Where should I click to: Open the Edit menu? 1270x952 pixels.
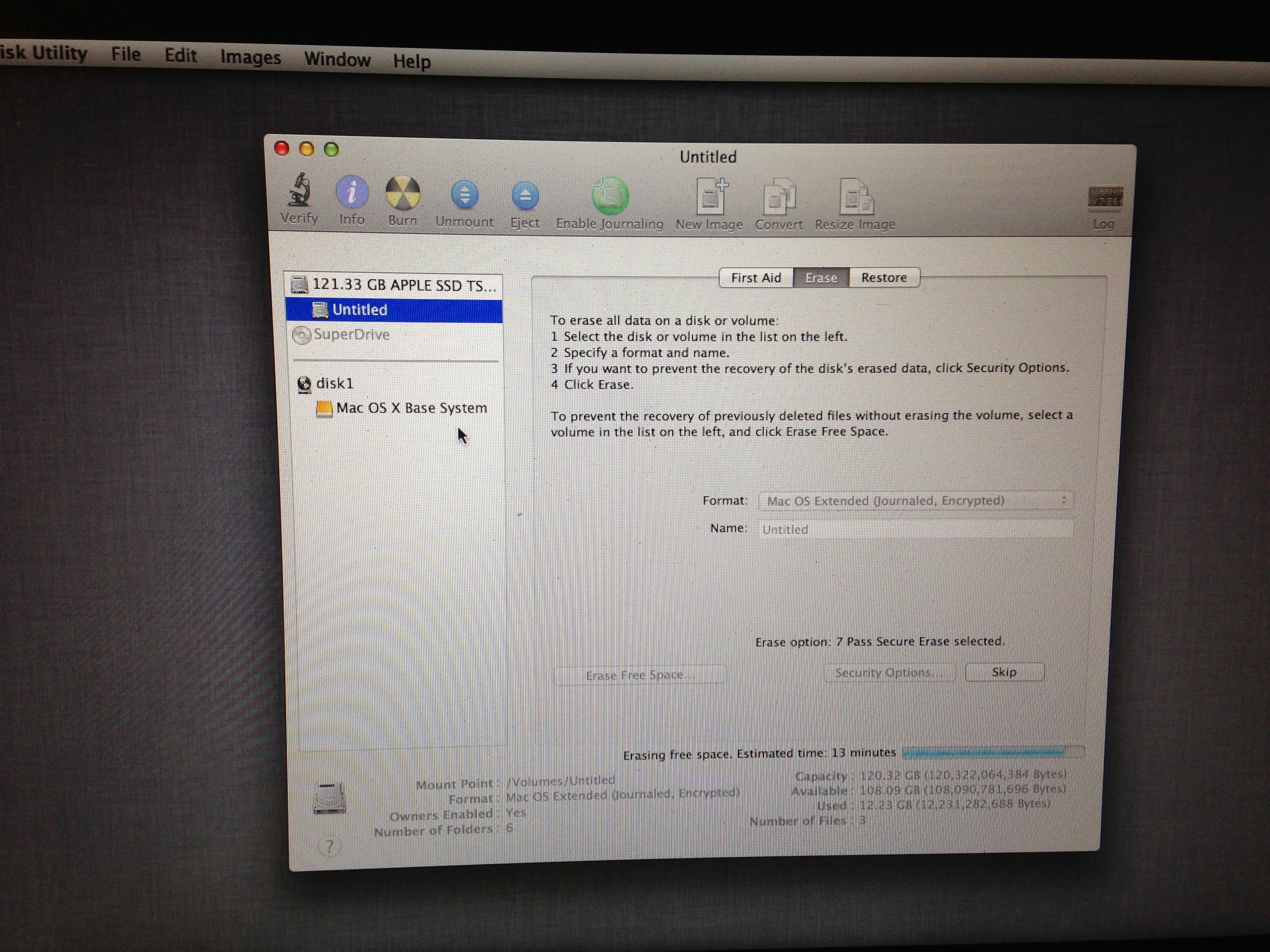181,56
